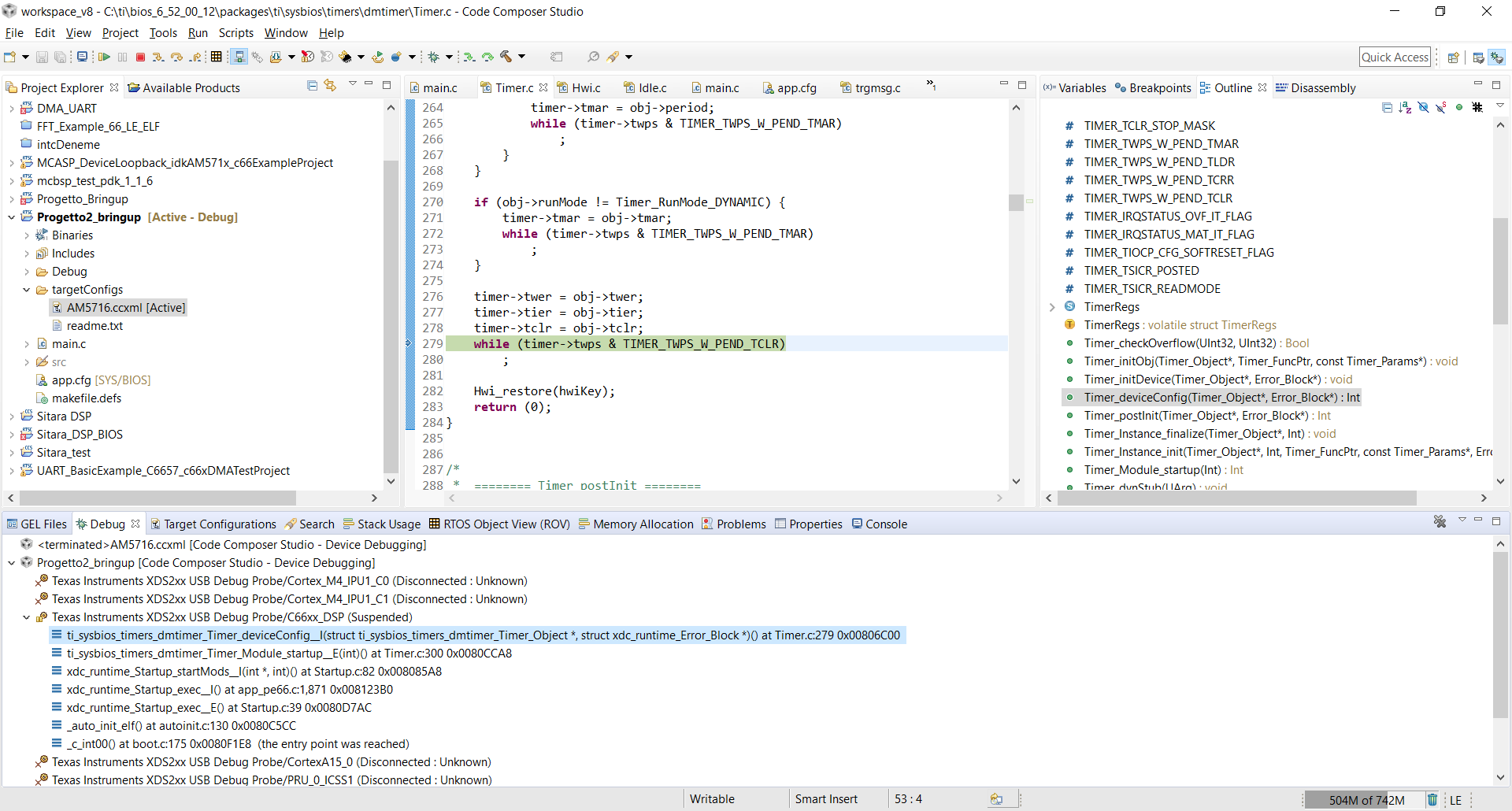Viewport: 1512px width, 811px height.
Task: Click the Quick Access field
Action: 1394,57
